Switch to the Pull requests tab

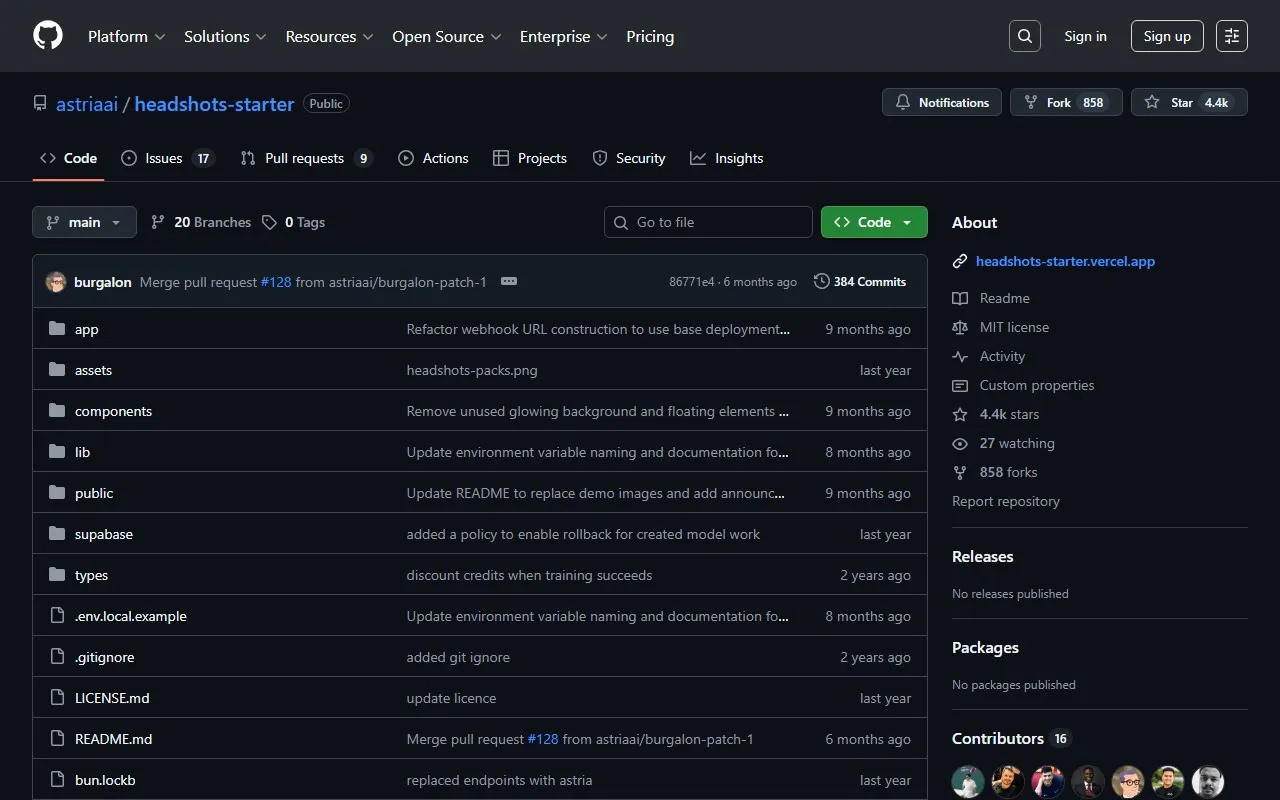306,158
